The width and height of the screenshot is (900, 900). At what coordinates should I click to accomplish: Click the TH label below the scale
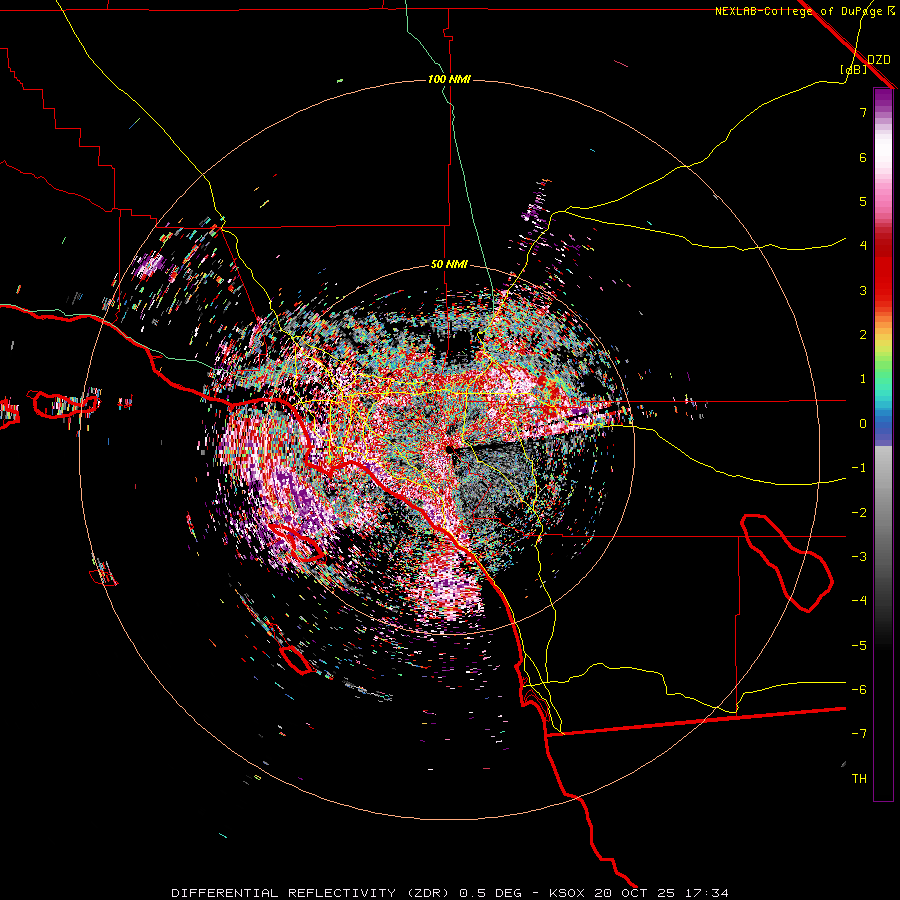click(859, 778)
